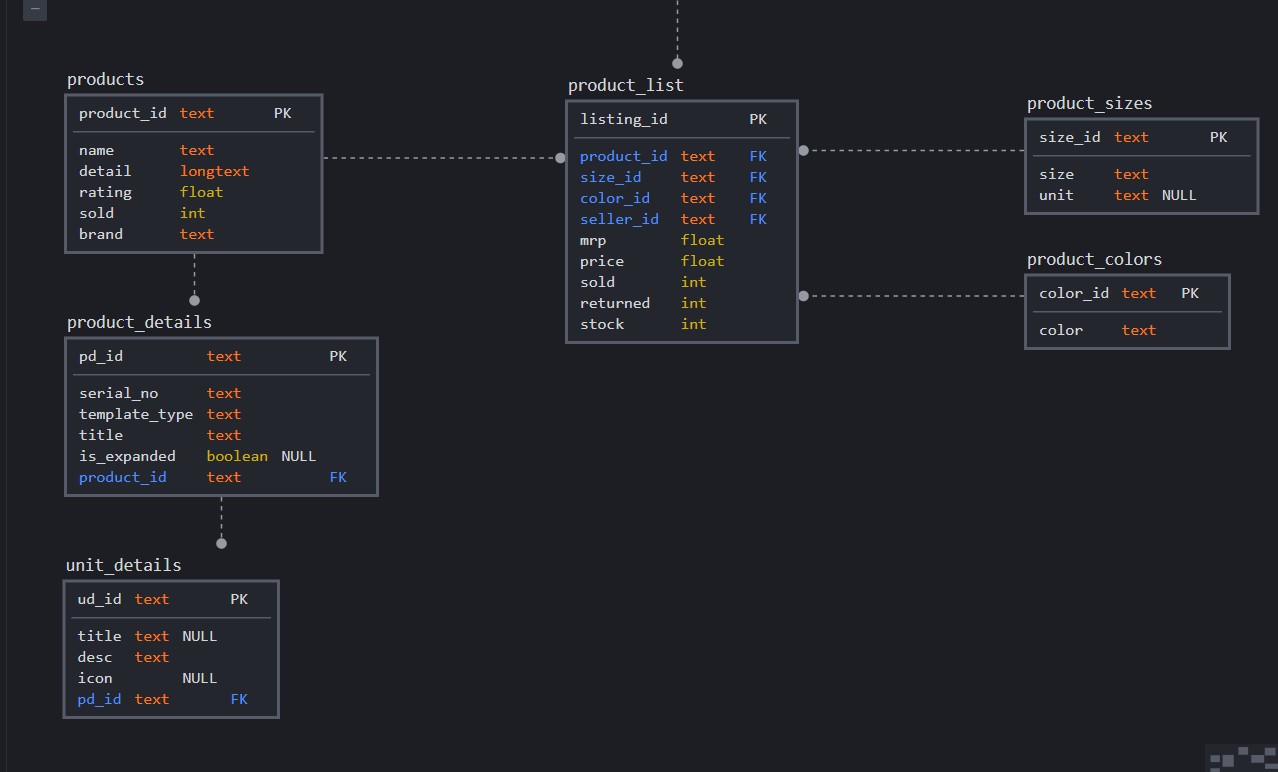Click the rating field in products table
Viewport: 1278px width, 772px height.
click(105, 192)
